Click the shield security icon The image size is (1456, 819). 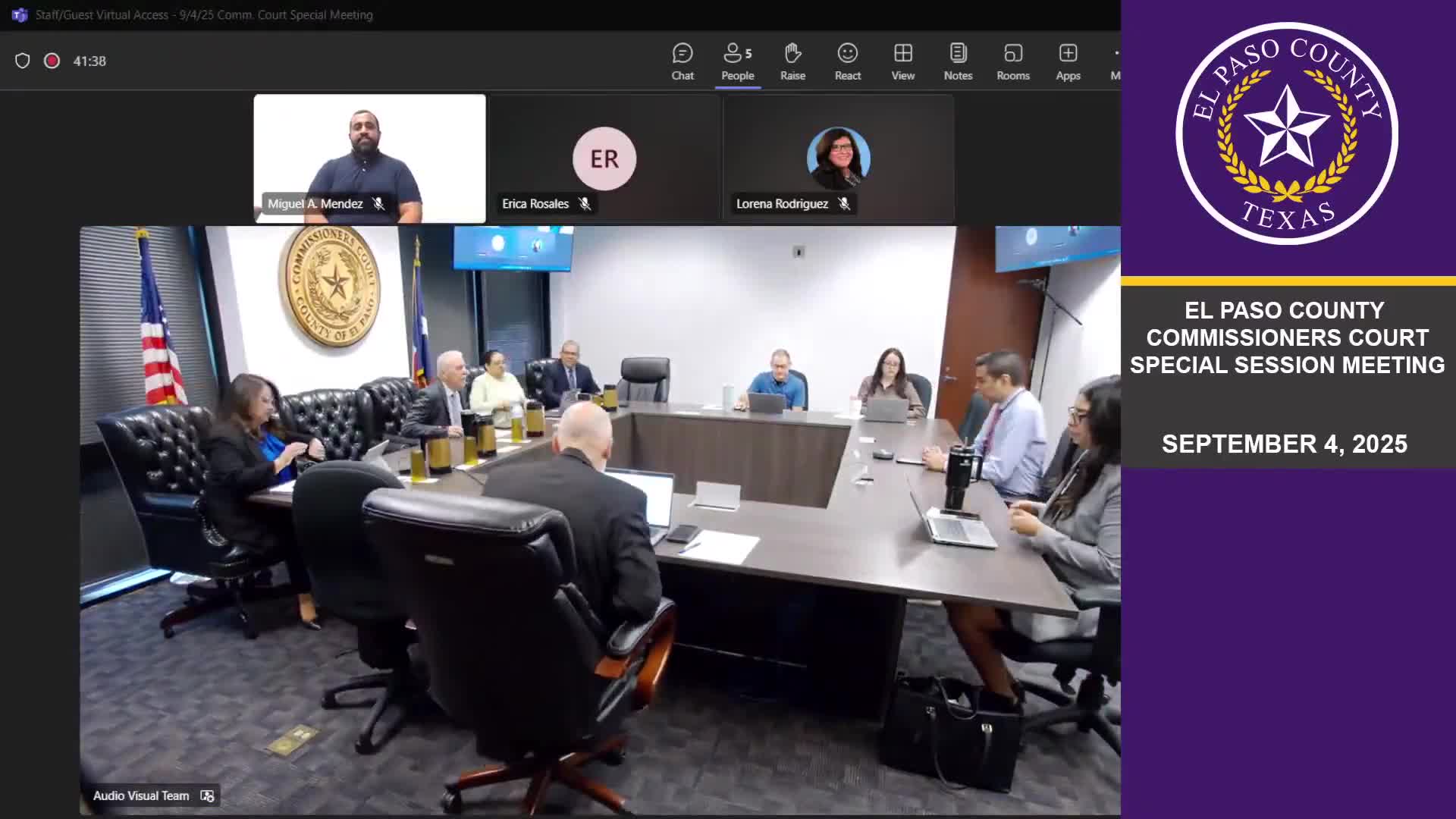click(x=23, y=61)
